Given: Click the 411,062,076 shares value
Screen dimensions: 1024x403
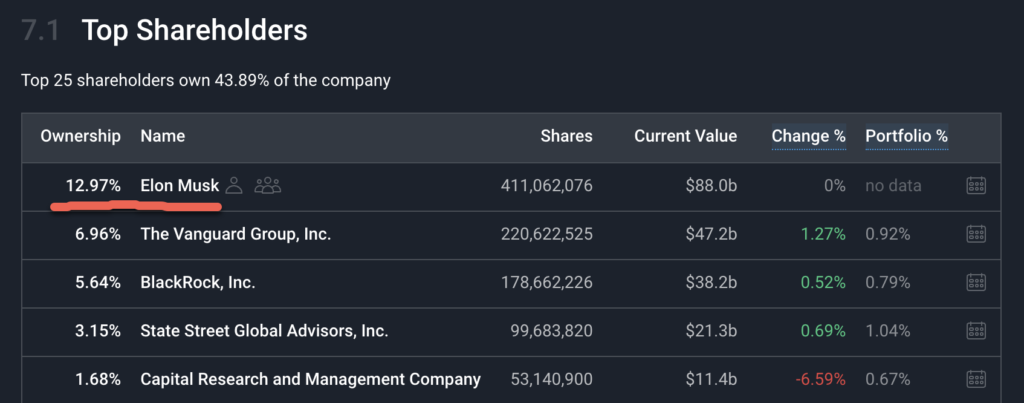Looking at the screenshot, I should 547,186.
